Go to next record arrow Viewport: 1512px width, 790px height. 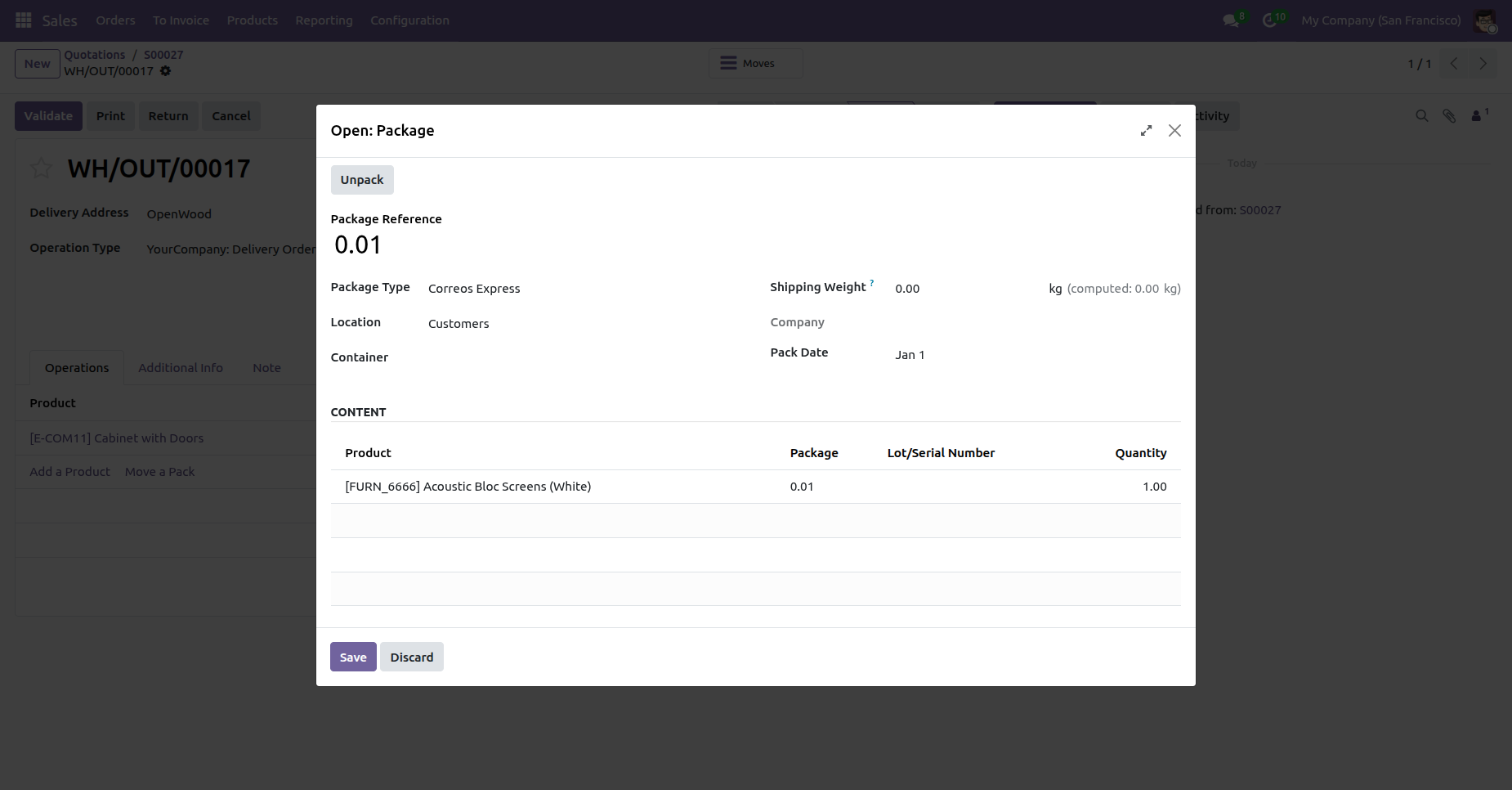(1483, 64)
